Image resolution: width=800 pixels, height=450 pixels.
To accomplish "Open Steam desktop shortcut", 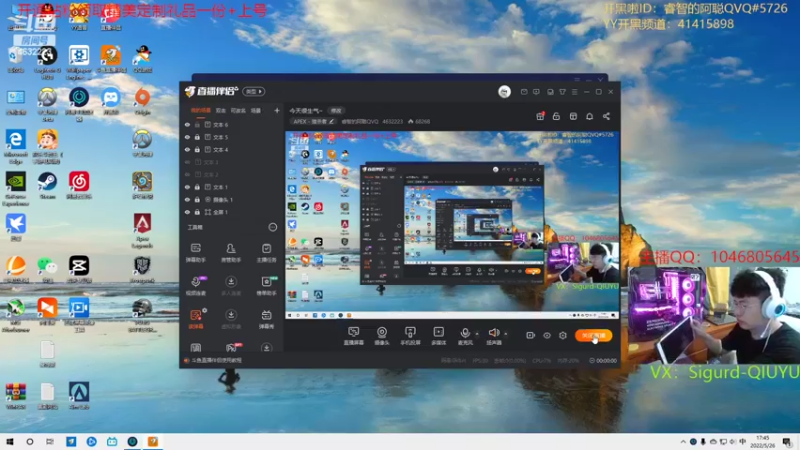I will [x=47, y=186].
